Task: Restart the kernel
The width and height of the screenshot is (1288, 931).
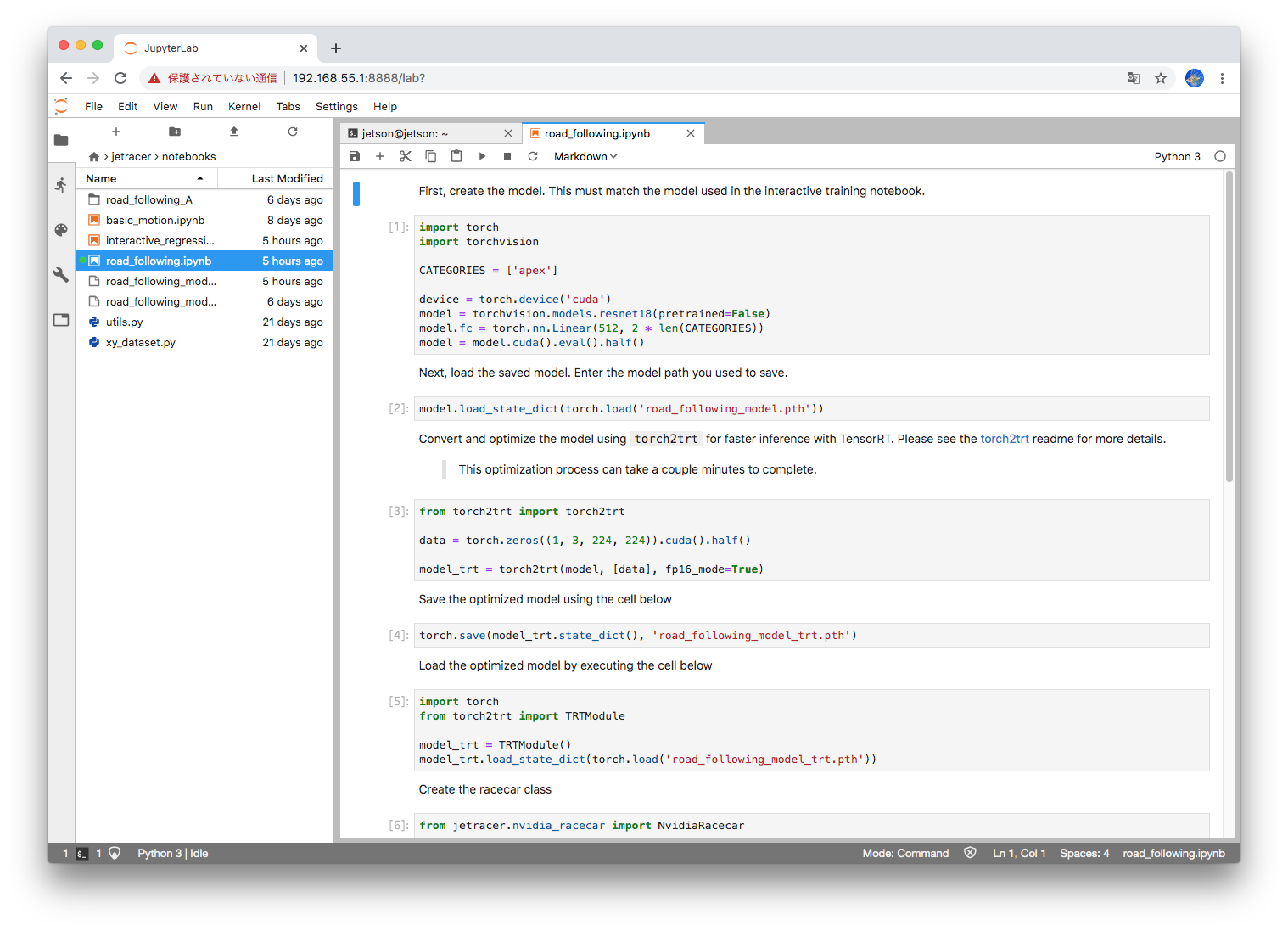Action: (533, 156)
